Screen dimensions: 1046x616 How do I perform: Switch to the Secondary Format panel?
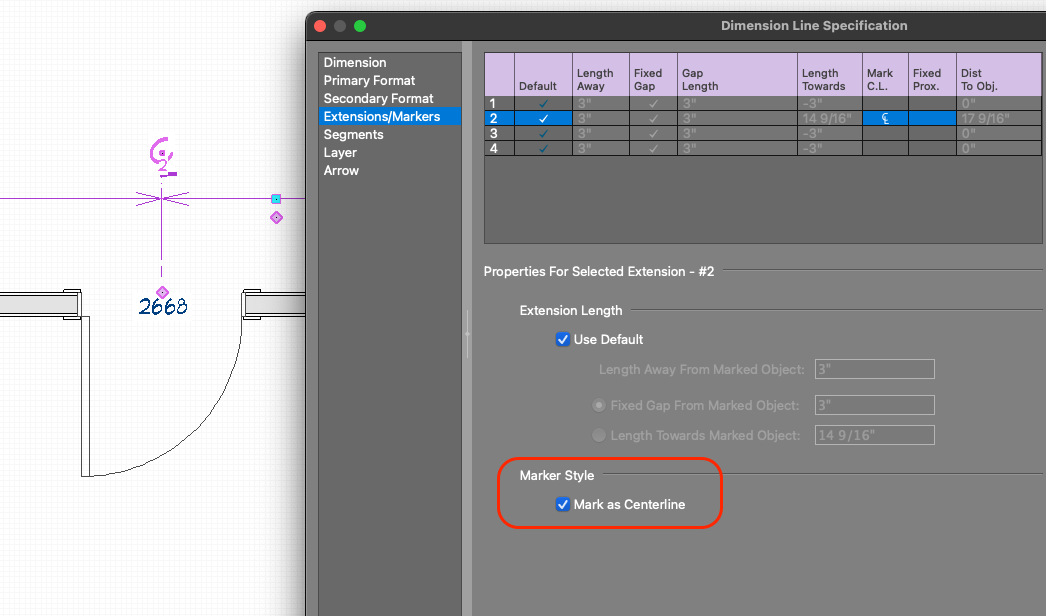[378, 98]
